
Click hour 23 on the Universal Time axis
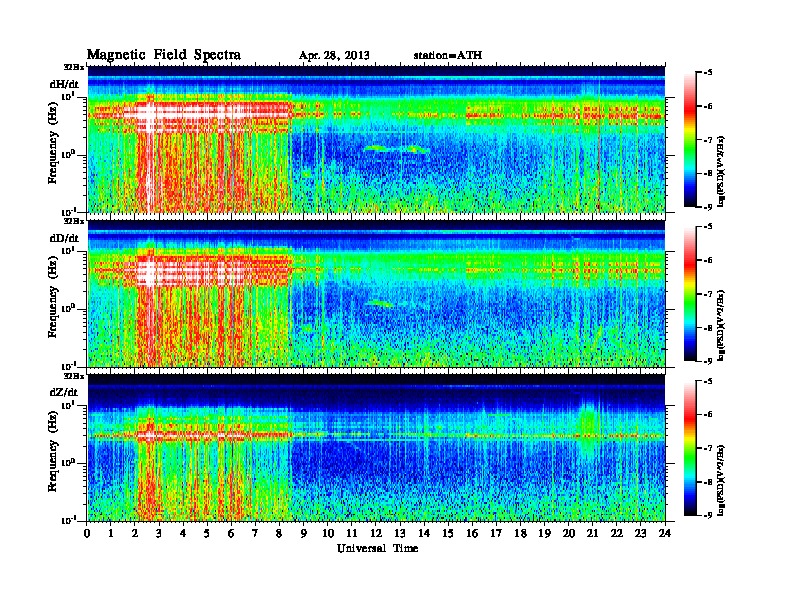pos(640,533)
